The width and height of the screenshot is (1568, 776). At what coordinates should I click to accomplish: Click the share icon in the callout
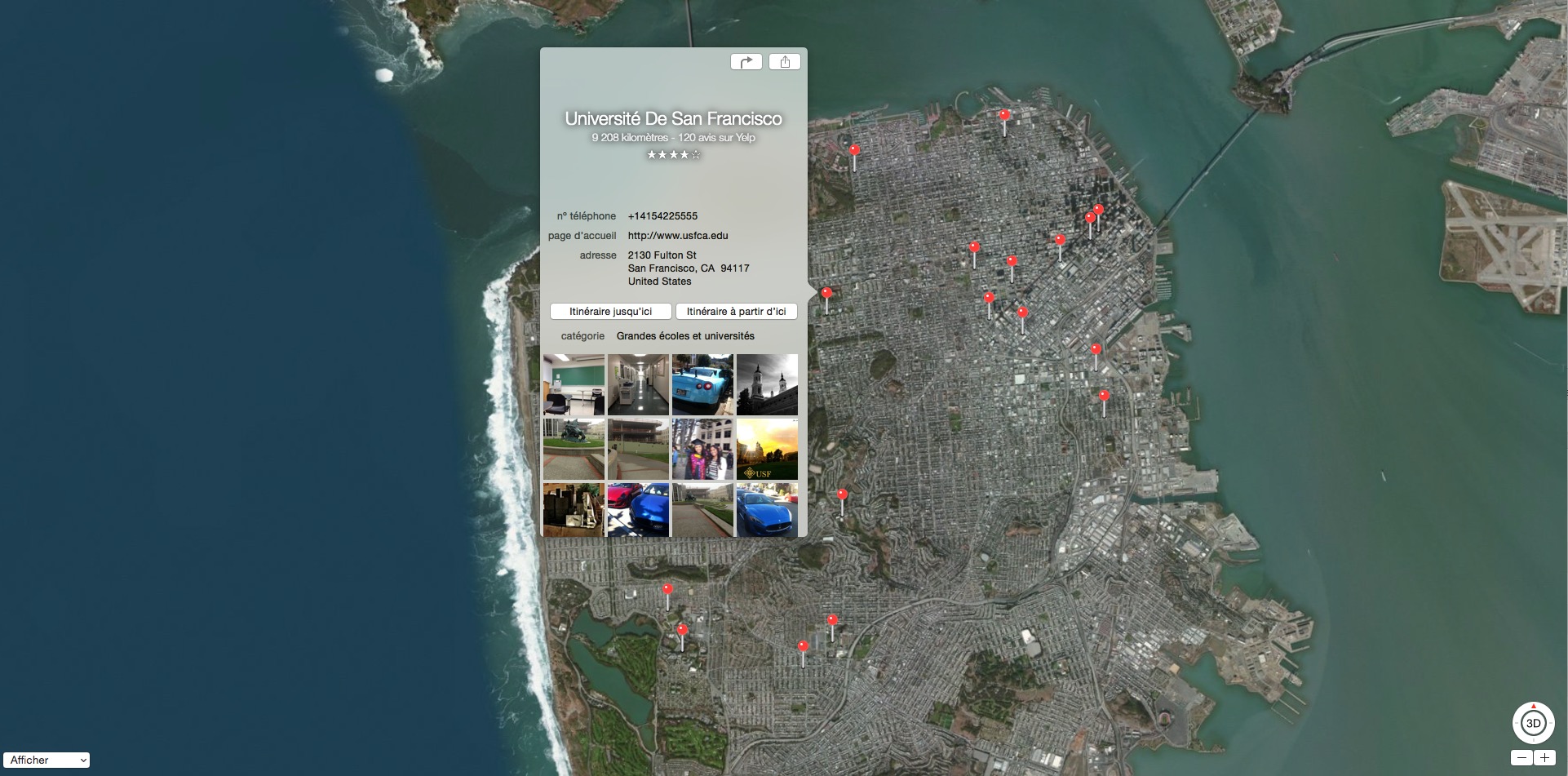click(785, 62)
